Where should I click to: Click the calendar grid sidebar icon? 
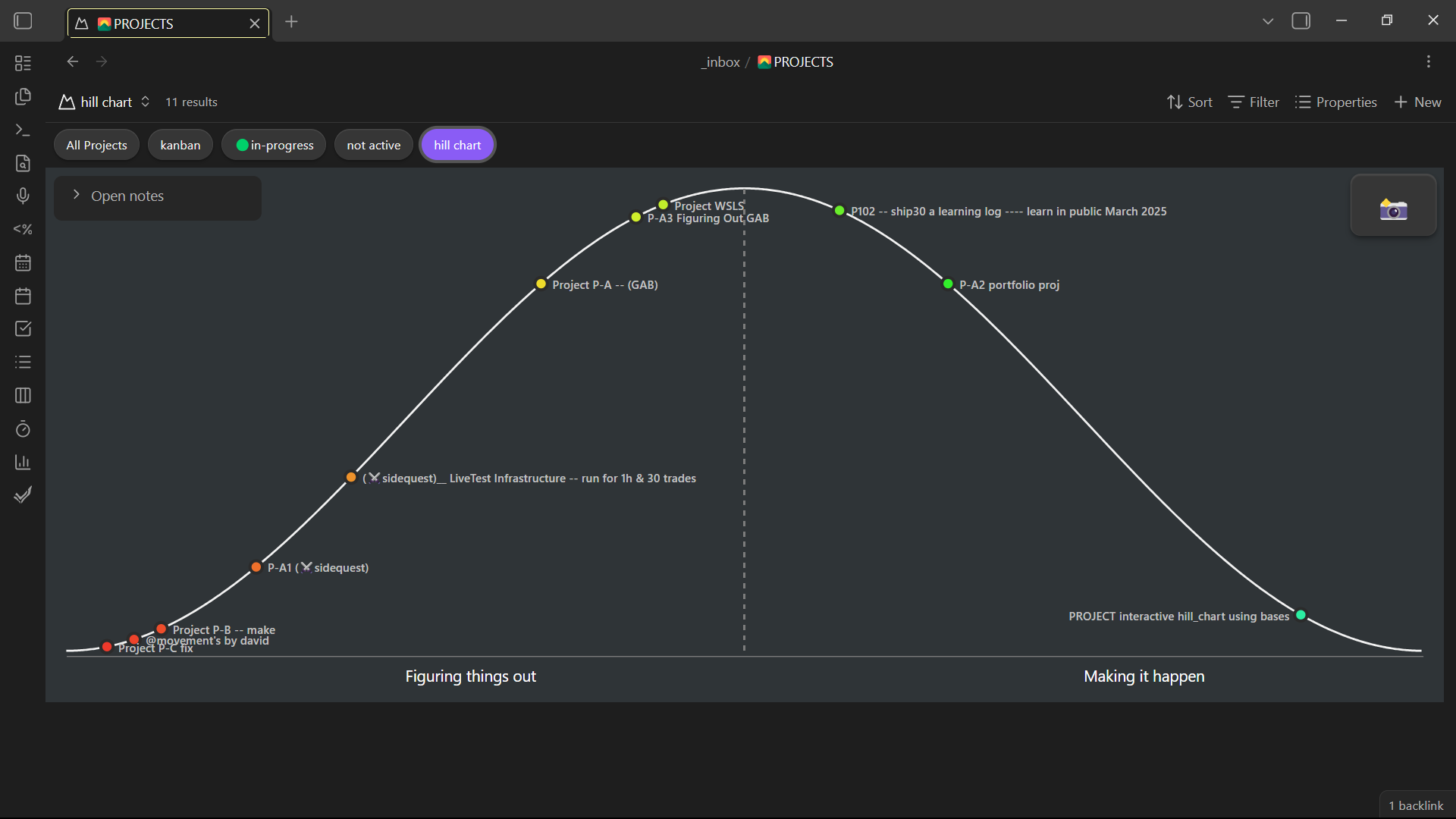click(23, 263)
